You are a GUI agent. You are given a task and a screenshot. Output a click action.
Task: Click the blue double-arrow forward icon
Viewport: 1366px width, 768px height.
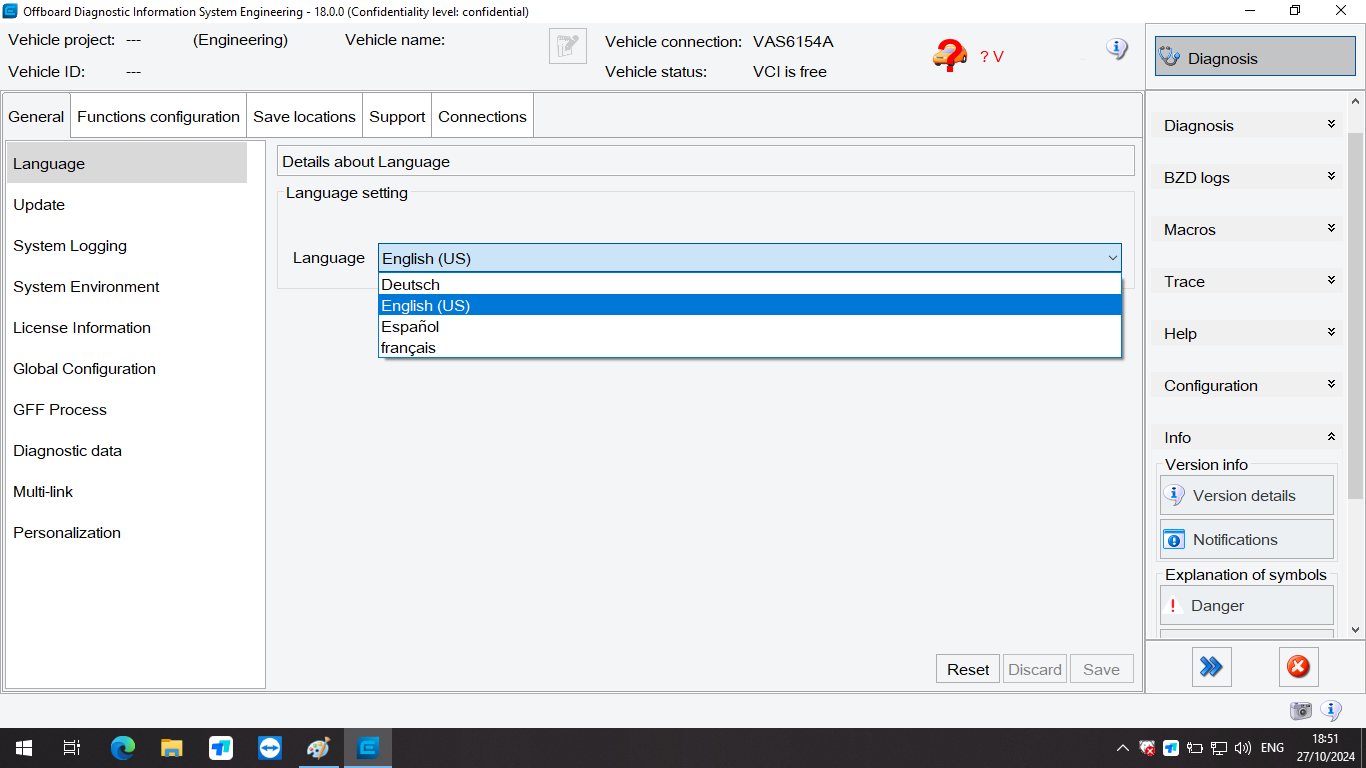[1211, 666]
